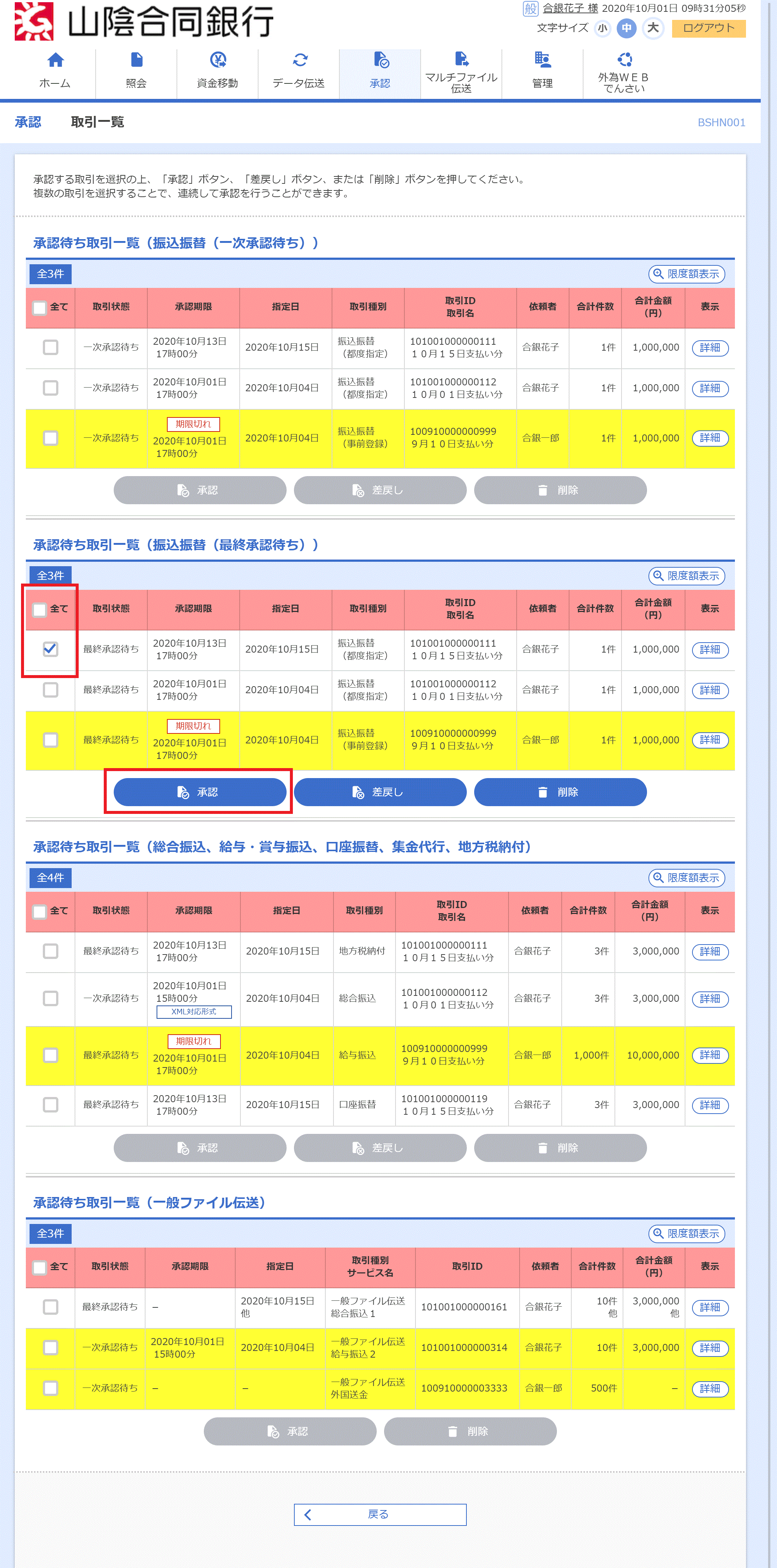Viewport: 777px width, 1568px height.
Task: Click 差戻し under 一次承認待ち table
Action: (x=380, y=490)
